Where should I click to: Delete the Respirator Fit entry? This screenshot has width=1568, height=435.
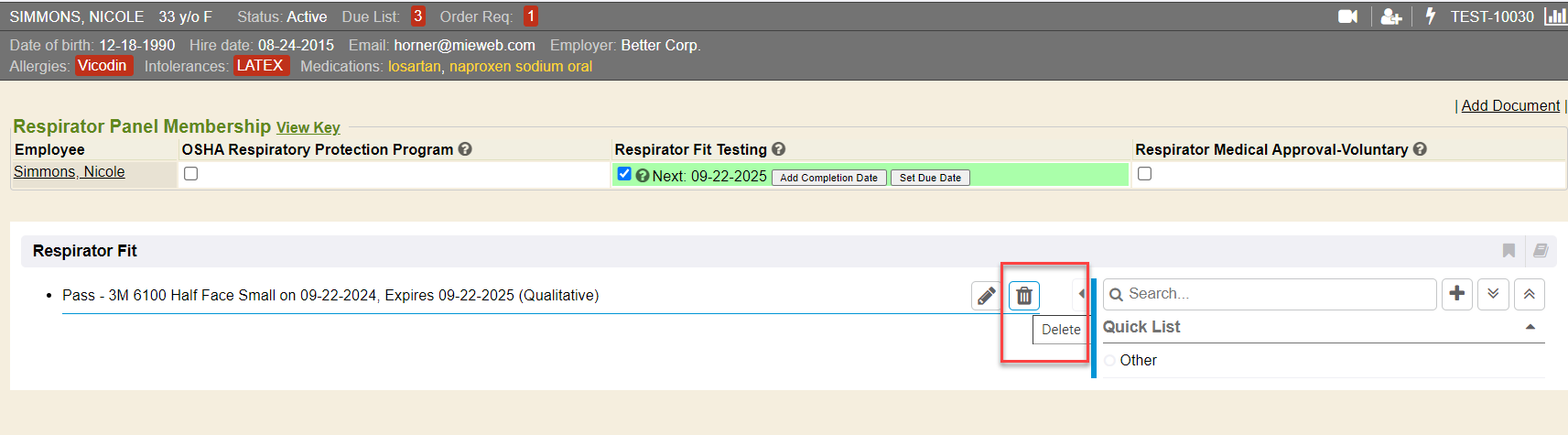click(x=1024, y=296)
